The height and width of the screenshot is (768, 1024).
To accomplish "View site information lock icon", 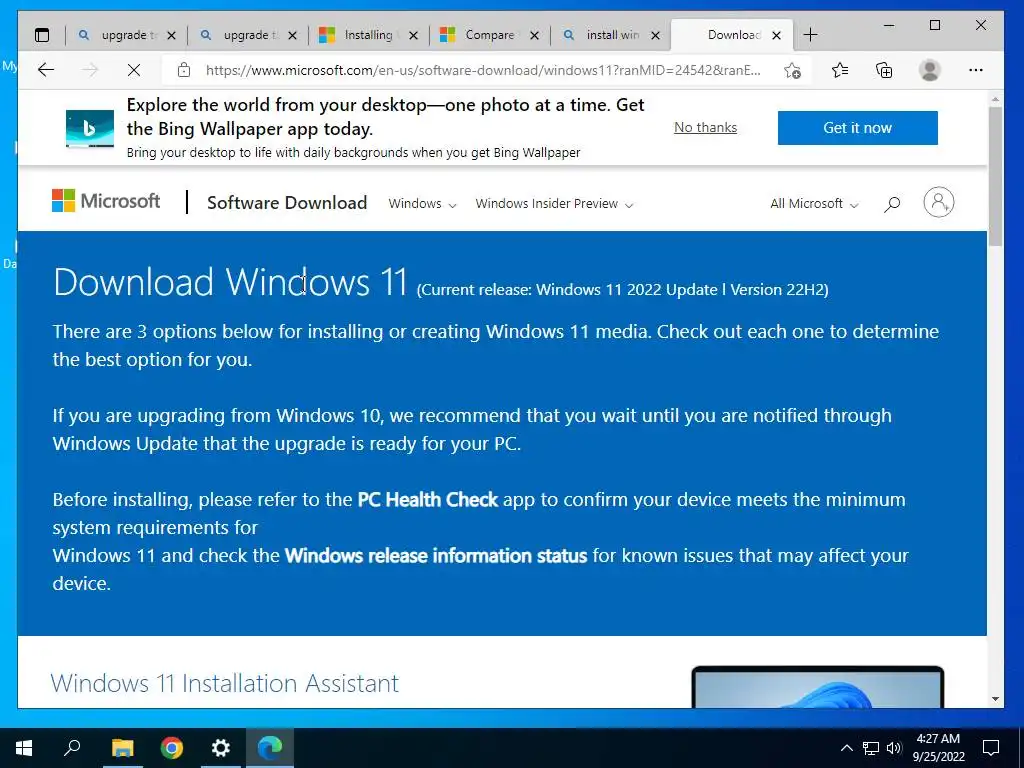I will (184, 70).
